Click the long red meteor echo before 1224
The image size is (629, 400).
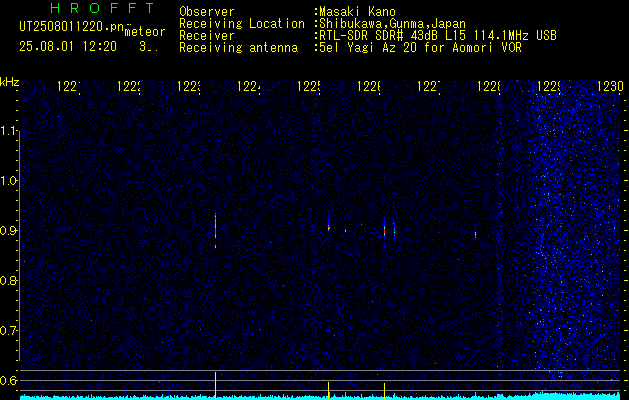pyautogui.click(x=215, y=231)
